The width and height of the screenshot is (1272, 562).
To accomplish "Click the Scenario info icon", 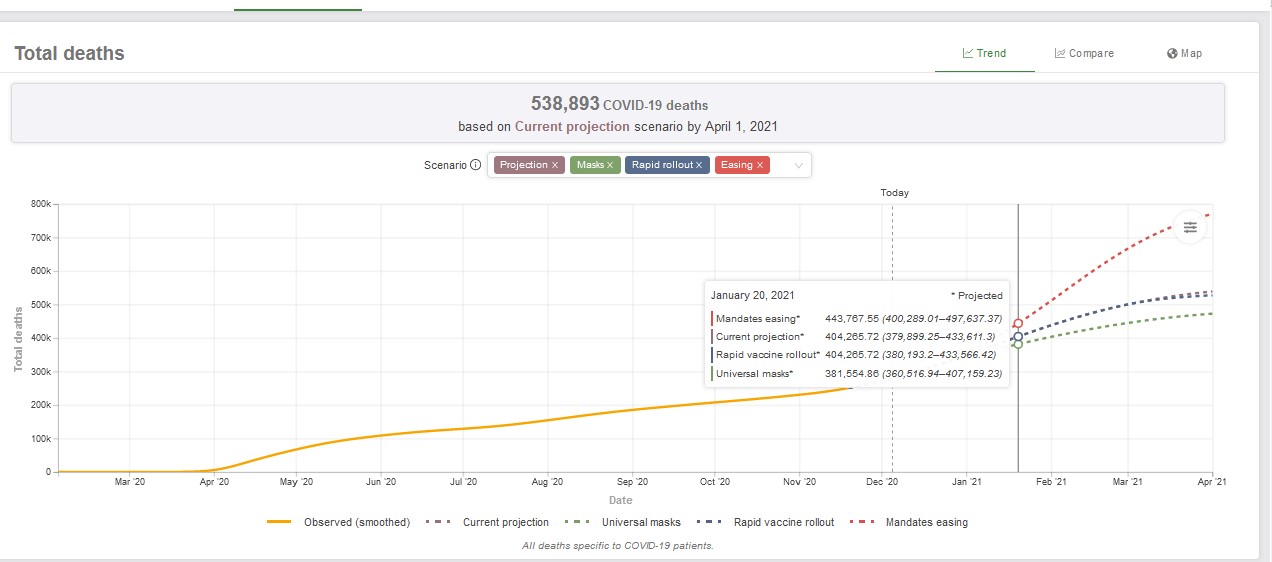I will (x=475, y=165).
